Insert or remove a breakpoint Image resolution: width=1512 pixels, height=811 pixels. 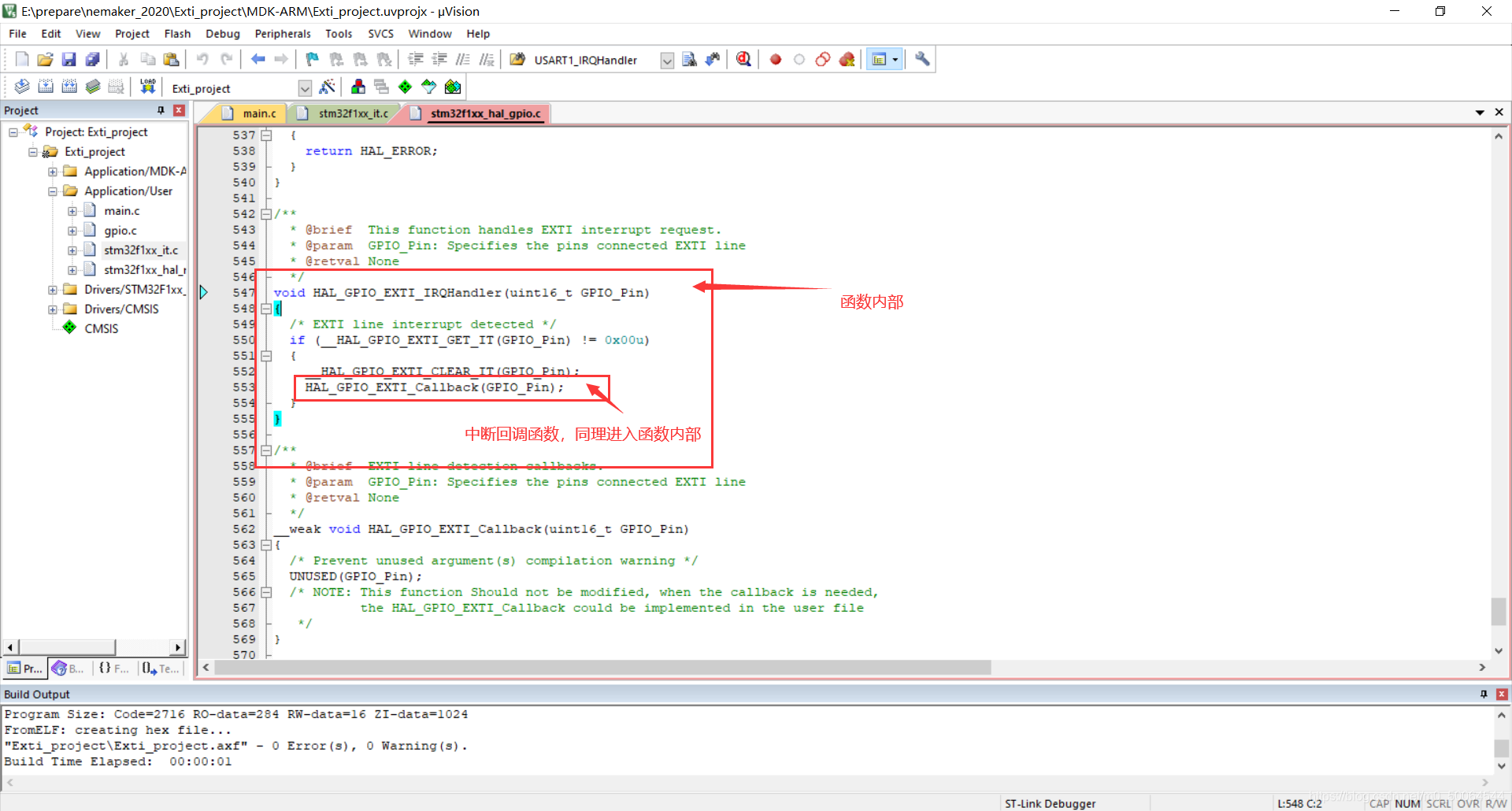pyautogui.click(x=776, y=59)
